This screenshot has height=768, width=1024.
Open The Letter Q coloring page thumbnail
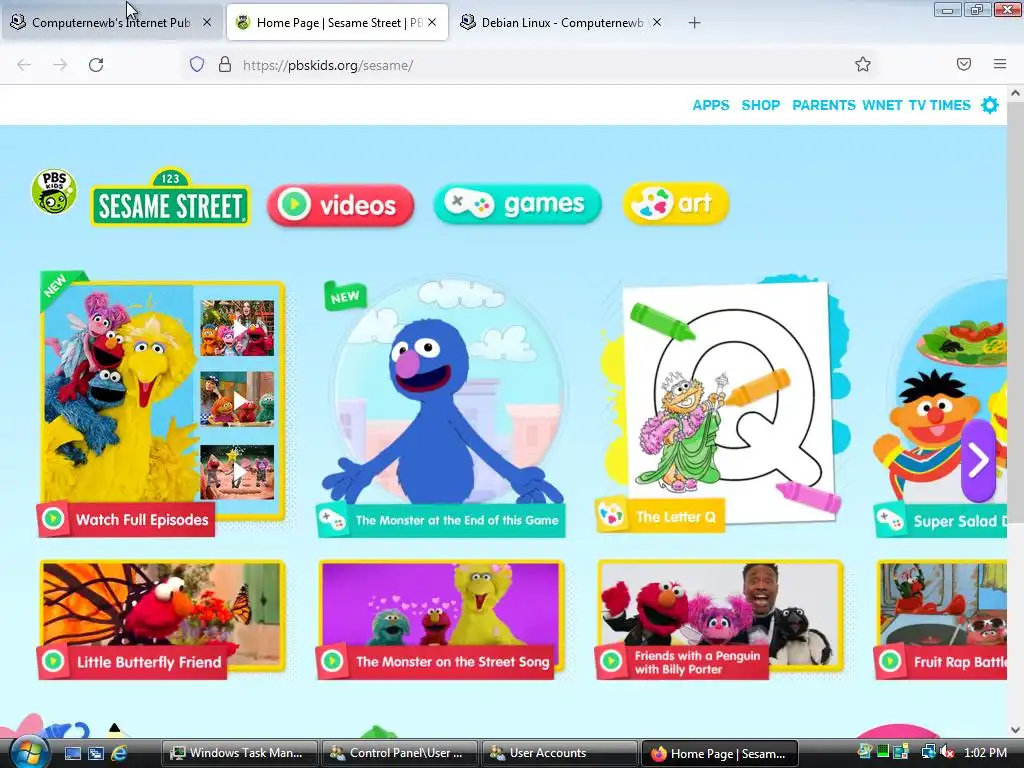click(x=728, y=400)
